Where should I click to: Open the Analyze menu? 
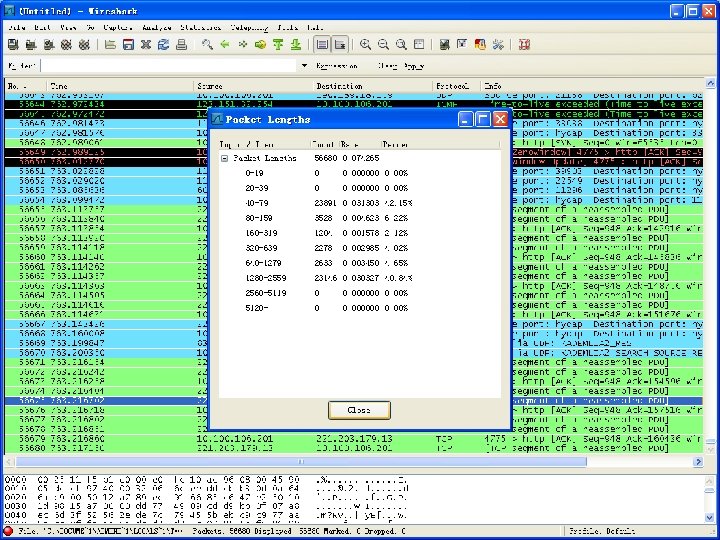point(156,27)
